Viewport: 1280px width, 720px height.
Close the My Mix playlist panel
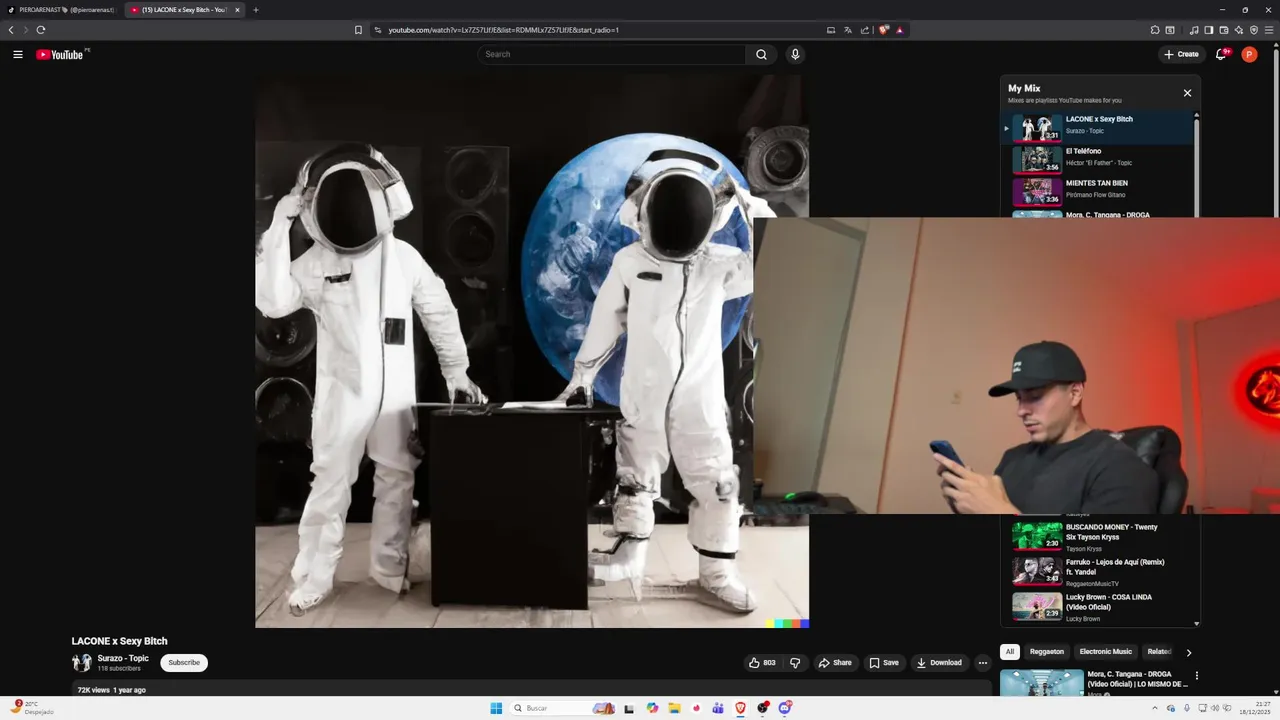pos(1187,93)
